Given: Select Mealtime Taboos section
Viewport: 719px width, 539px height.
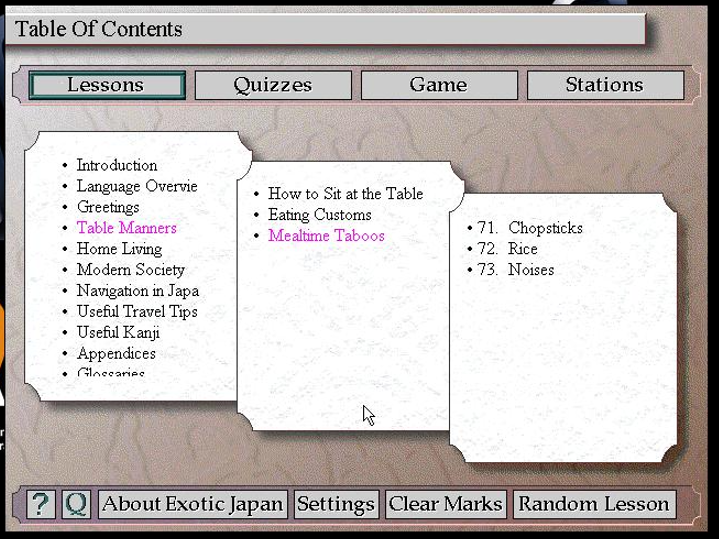Looking at the screenshot, I should tap(326, 236).
